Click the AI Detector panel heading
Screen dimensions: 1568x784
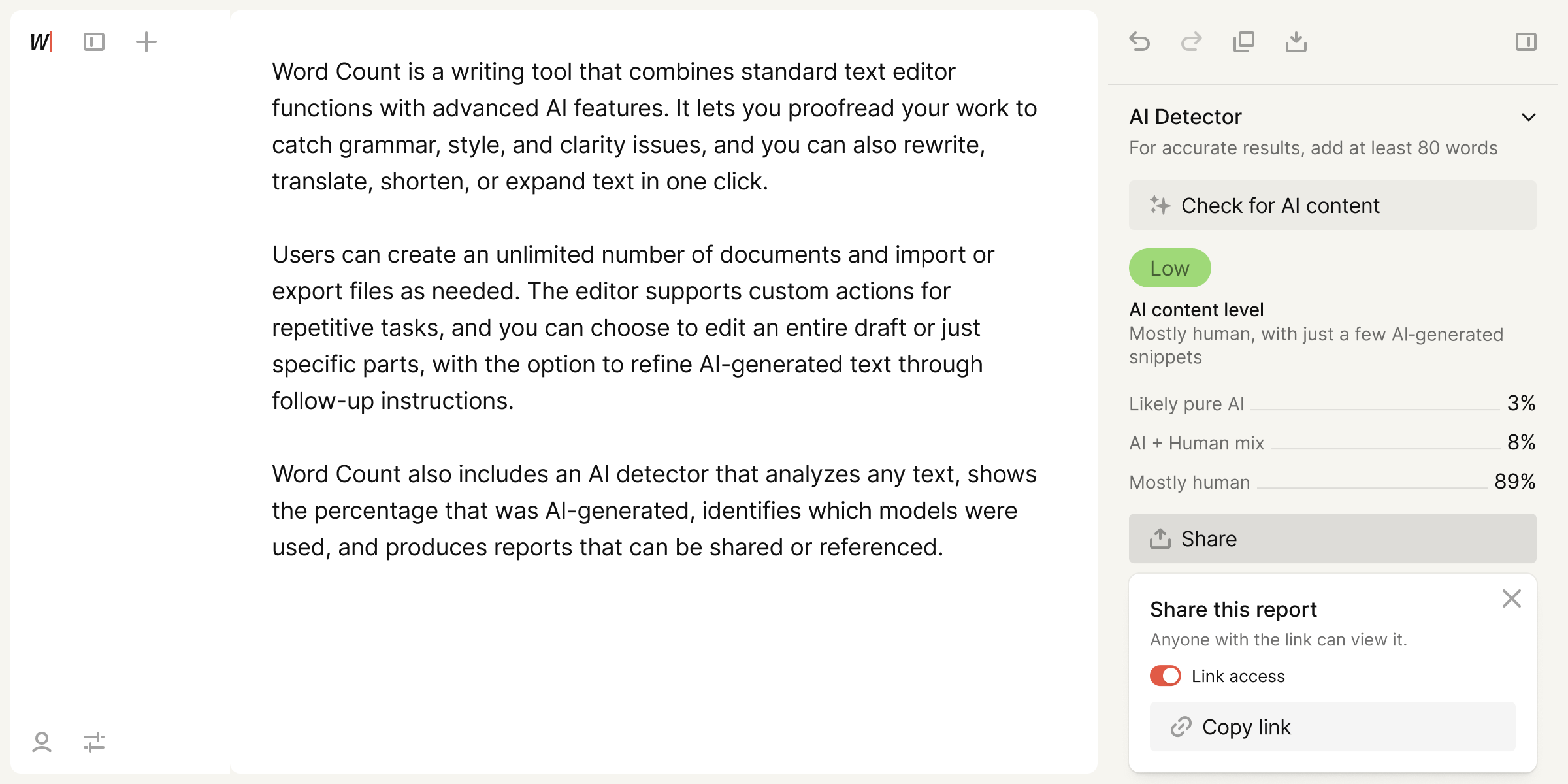click(1185, 117)
